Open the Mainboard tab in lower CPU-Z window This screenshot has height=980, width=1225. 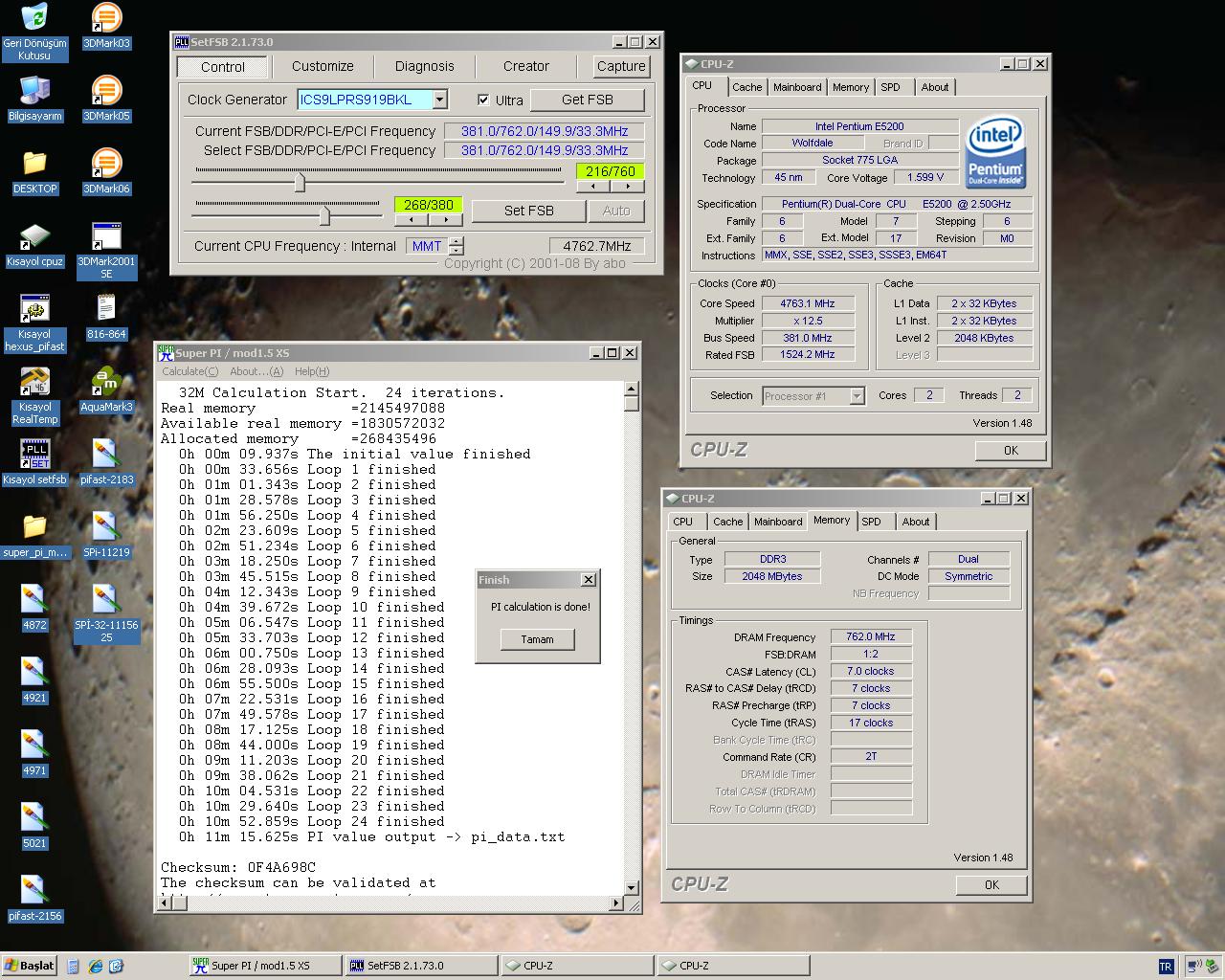point(778,522)
